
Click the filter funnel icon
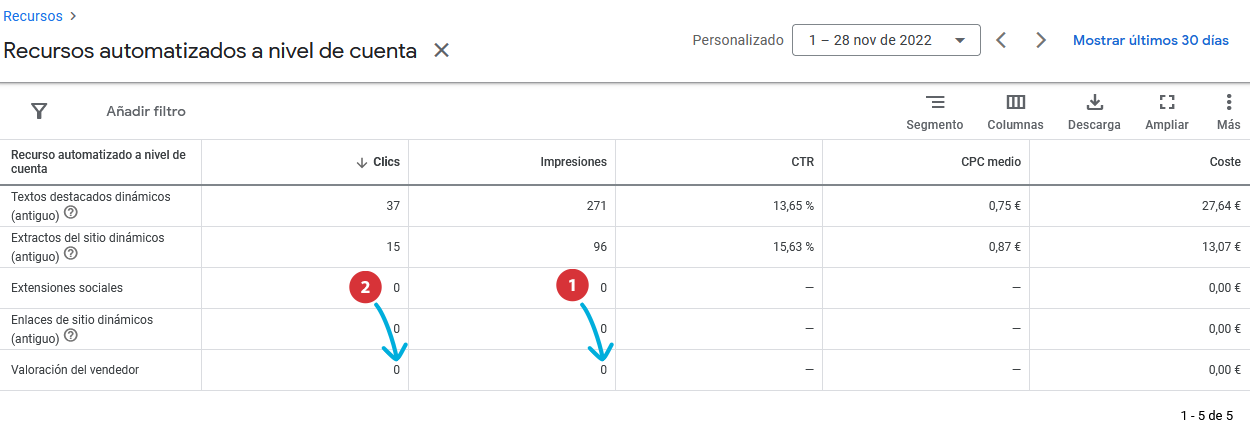[39, 111]
